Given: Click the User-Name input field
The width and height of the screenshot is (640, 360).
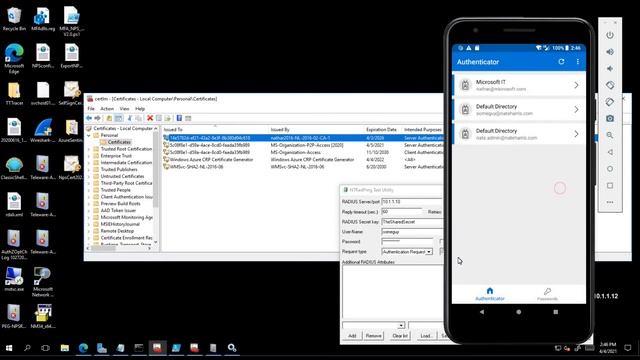Looking at the screenshot, I should [412, 232].
